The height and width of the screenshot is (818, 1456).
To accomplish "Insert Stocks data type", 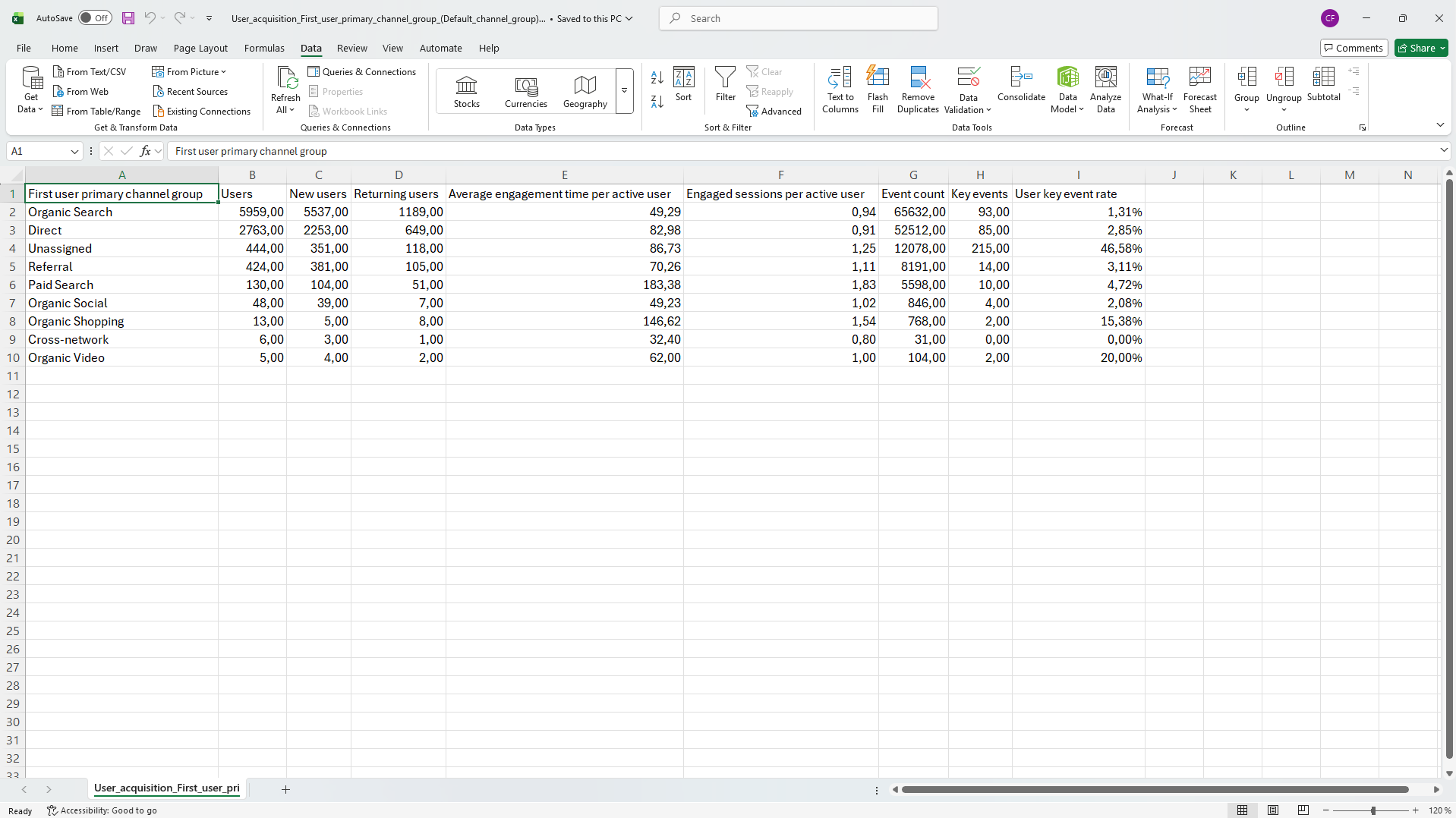I will [x=466, y=89].
